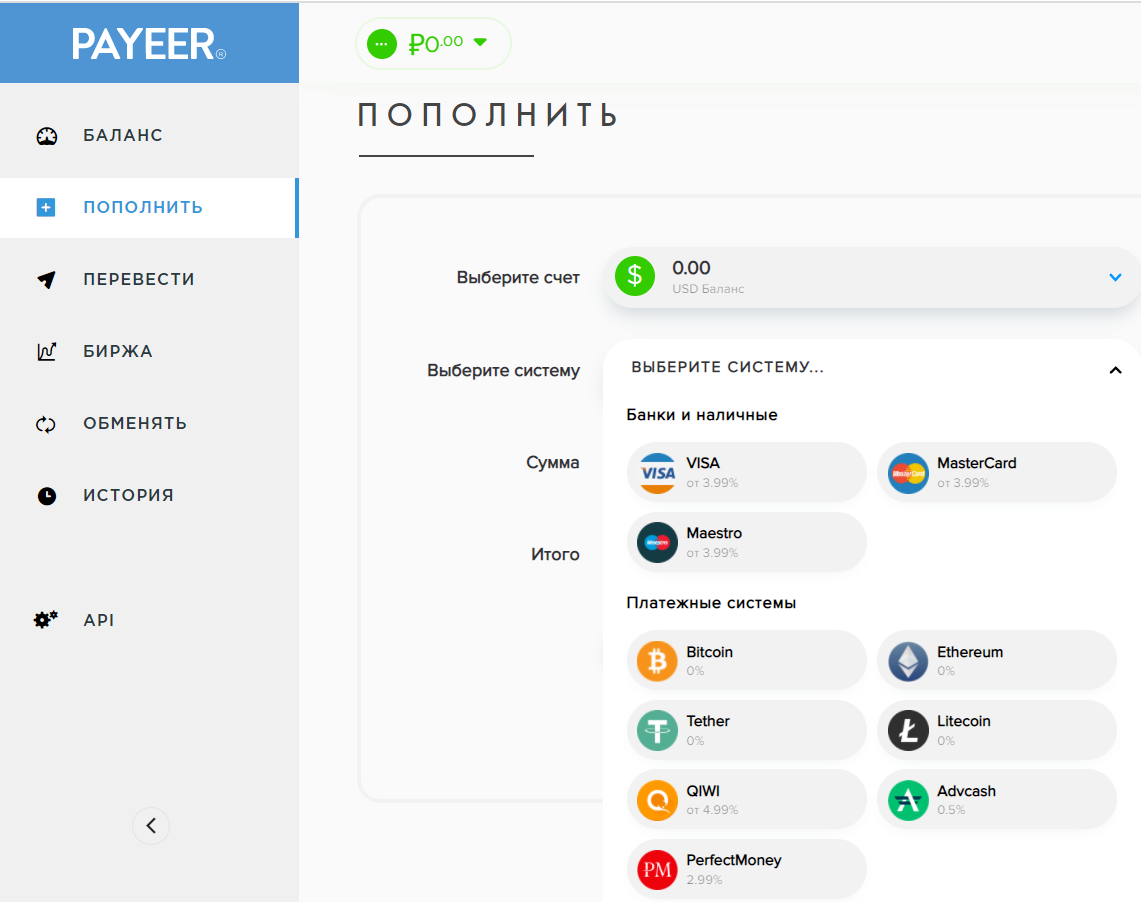
Task: Open the ИСТОРИЯ menu item
Action: coord(149,495)
